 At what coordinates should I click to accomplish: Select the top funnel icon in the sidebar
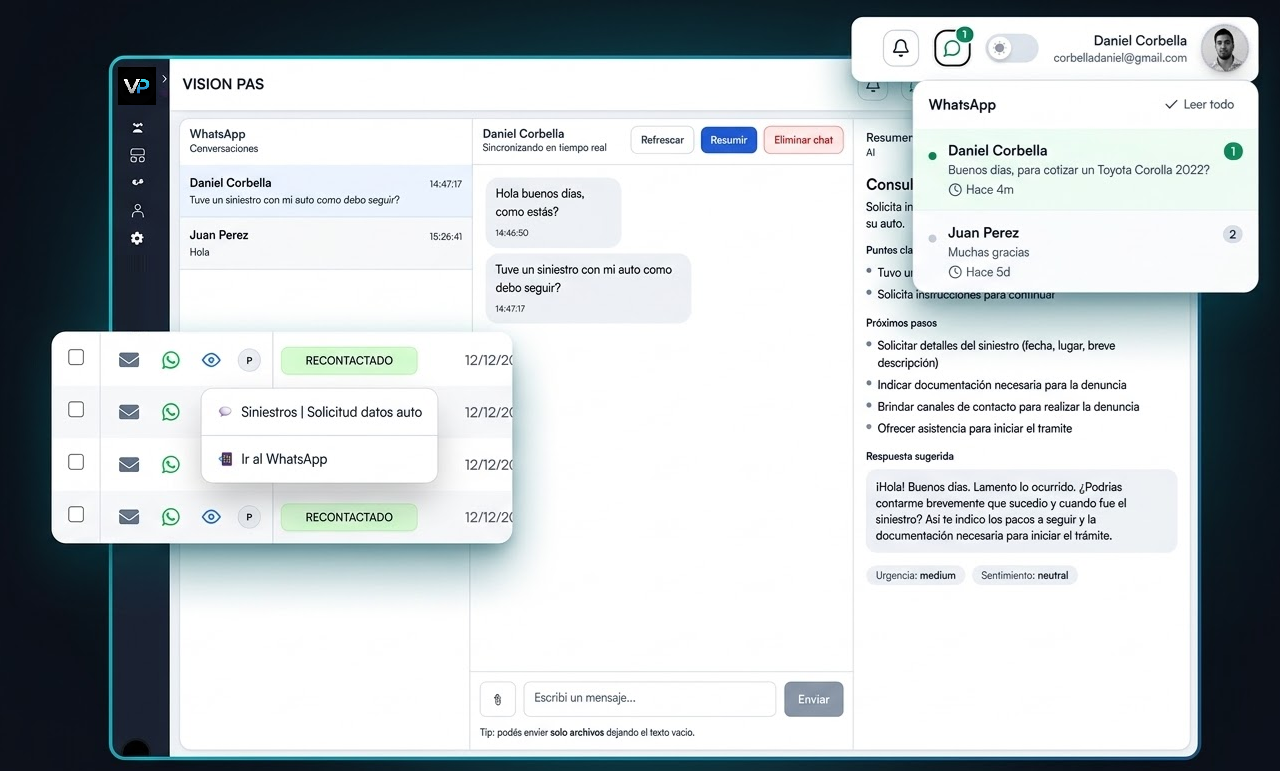click(137, 128)
